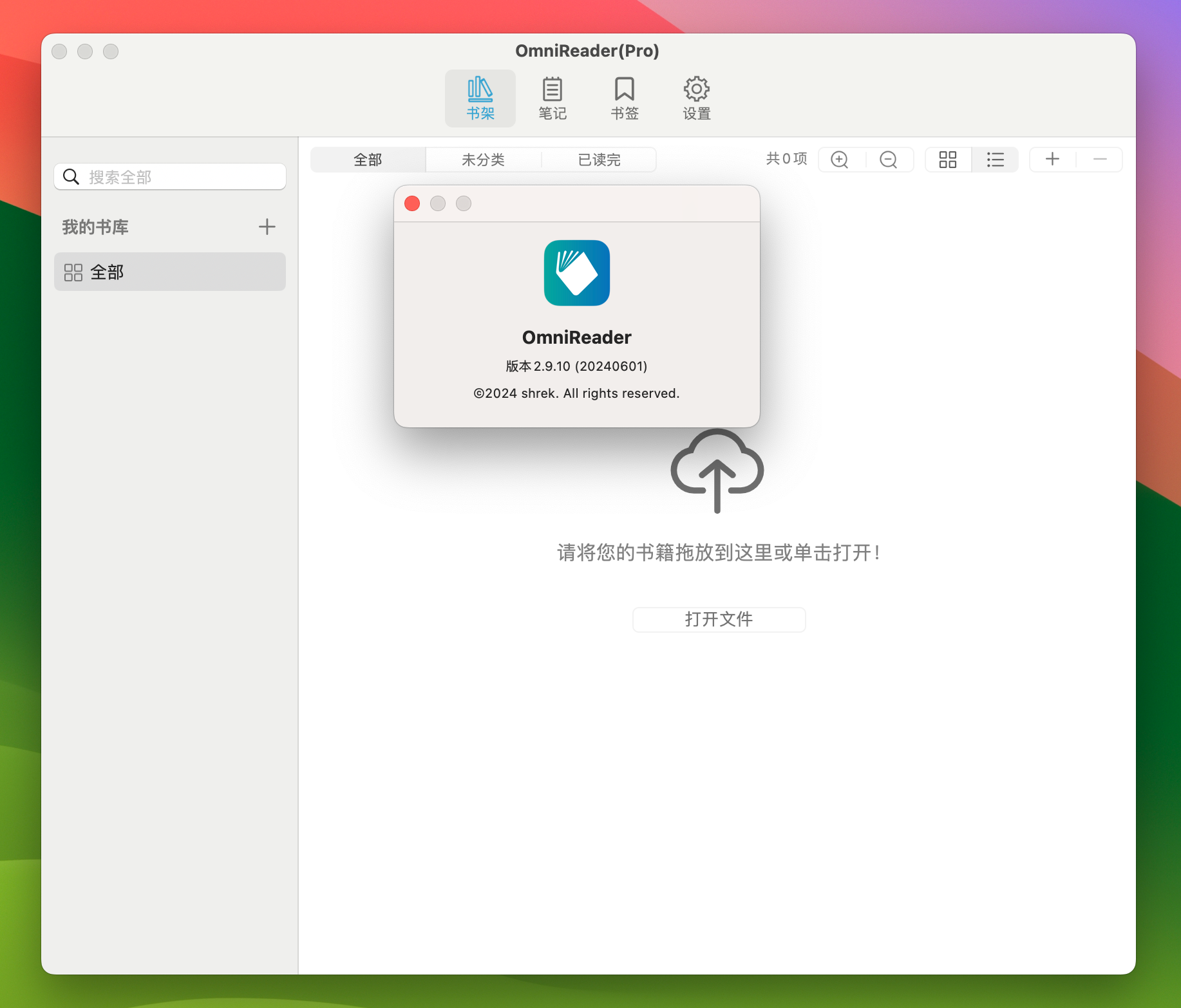The height and width of the screenshot is (1008, 1181).
Task: Click the cloud upload icon
Action: [717, 471]
